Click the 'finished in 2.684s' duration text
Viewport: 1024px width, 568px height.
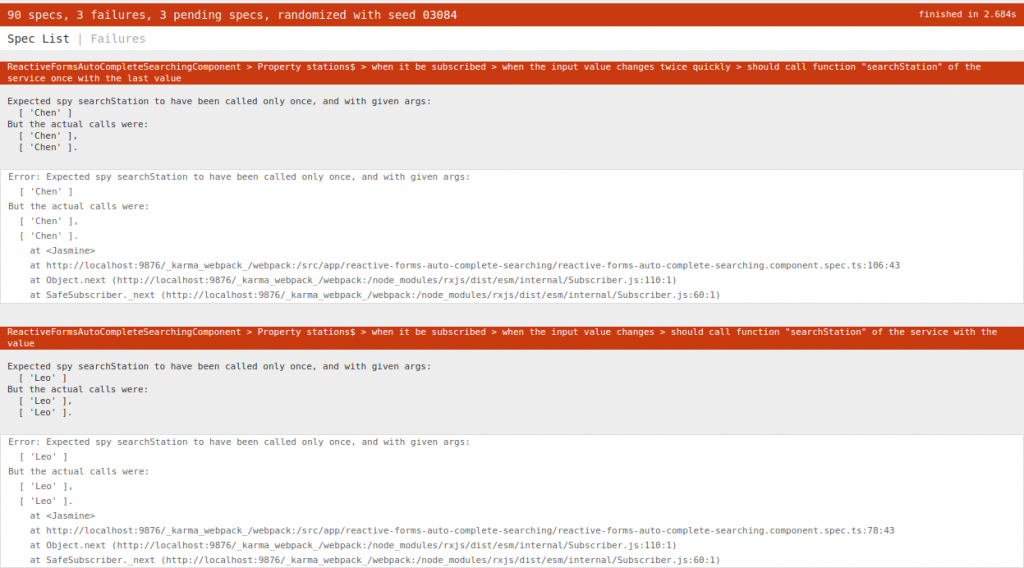(x=967, y=14)
